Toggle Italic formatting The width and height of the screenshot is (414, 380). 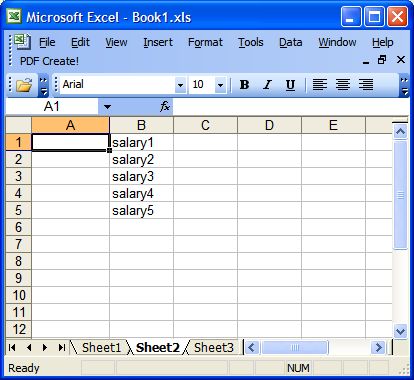click(267, 85)
